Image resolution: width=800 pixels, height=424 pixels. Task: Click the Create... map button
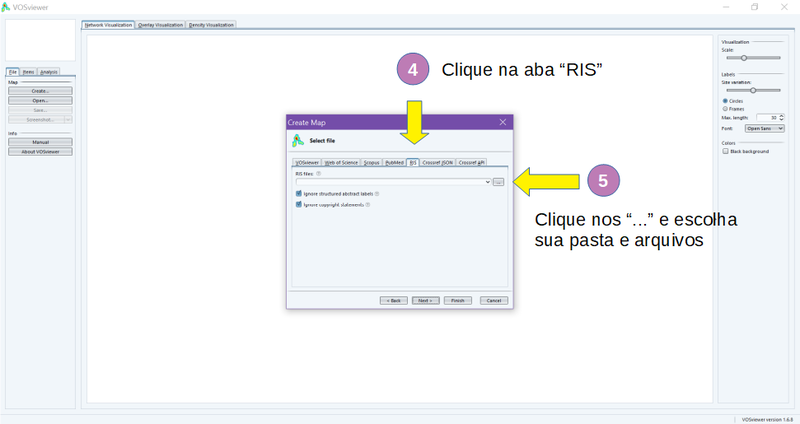coord(40,91)
